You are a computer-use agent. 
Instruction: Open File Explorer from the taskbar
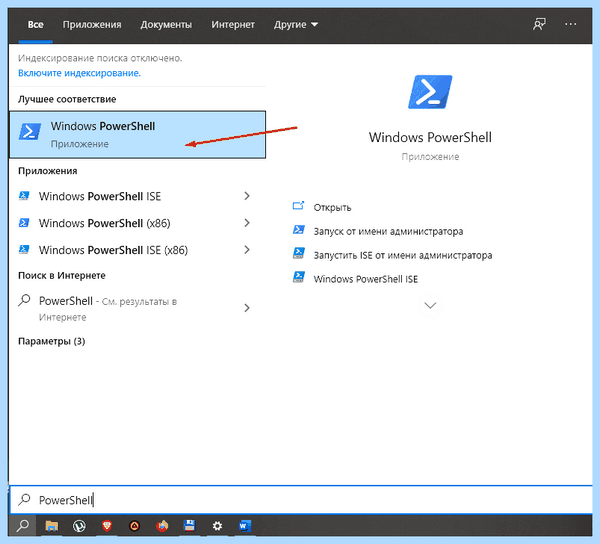(x=52, y=526)
